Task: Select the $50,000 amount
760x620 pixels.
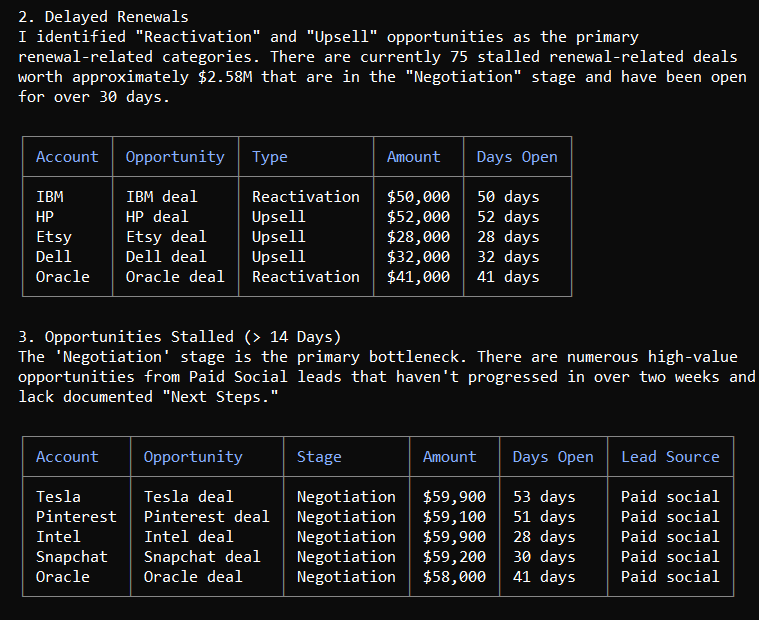Action: (x=418, y=197)
